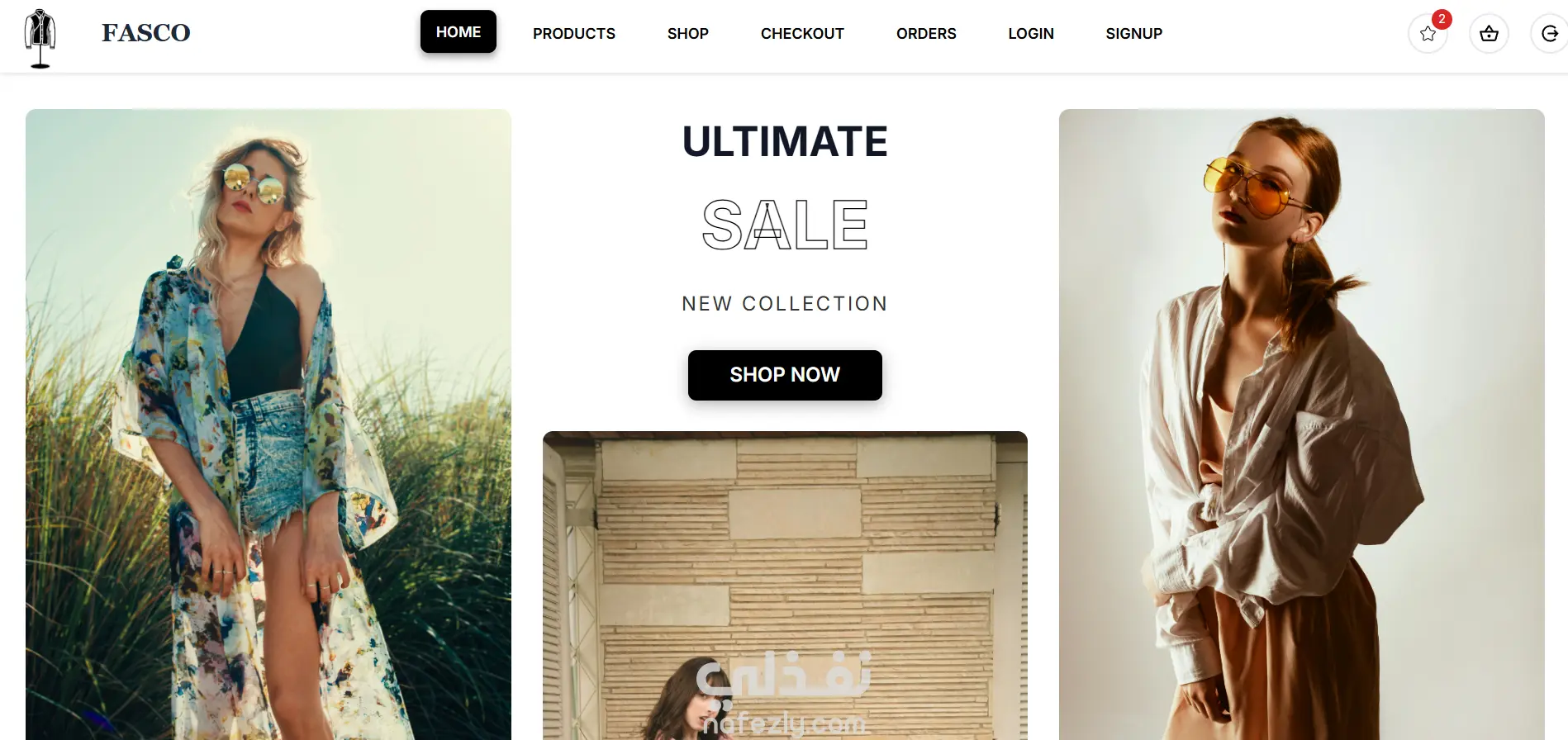Go to the HOME page
1568x740 pixels.
459,31
